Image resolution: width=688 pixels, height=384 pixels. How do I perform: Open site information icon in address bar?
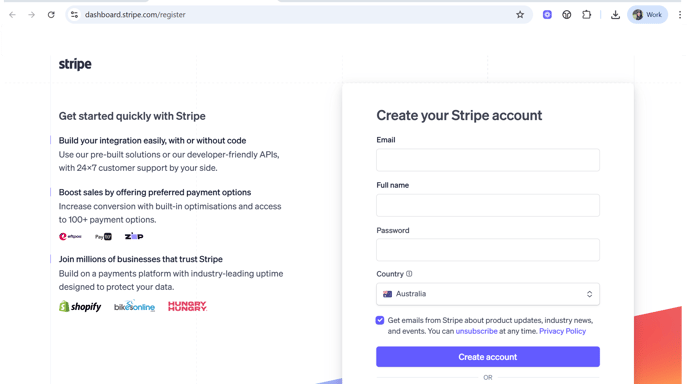[74, 14]
